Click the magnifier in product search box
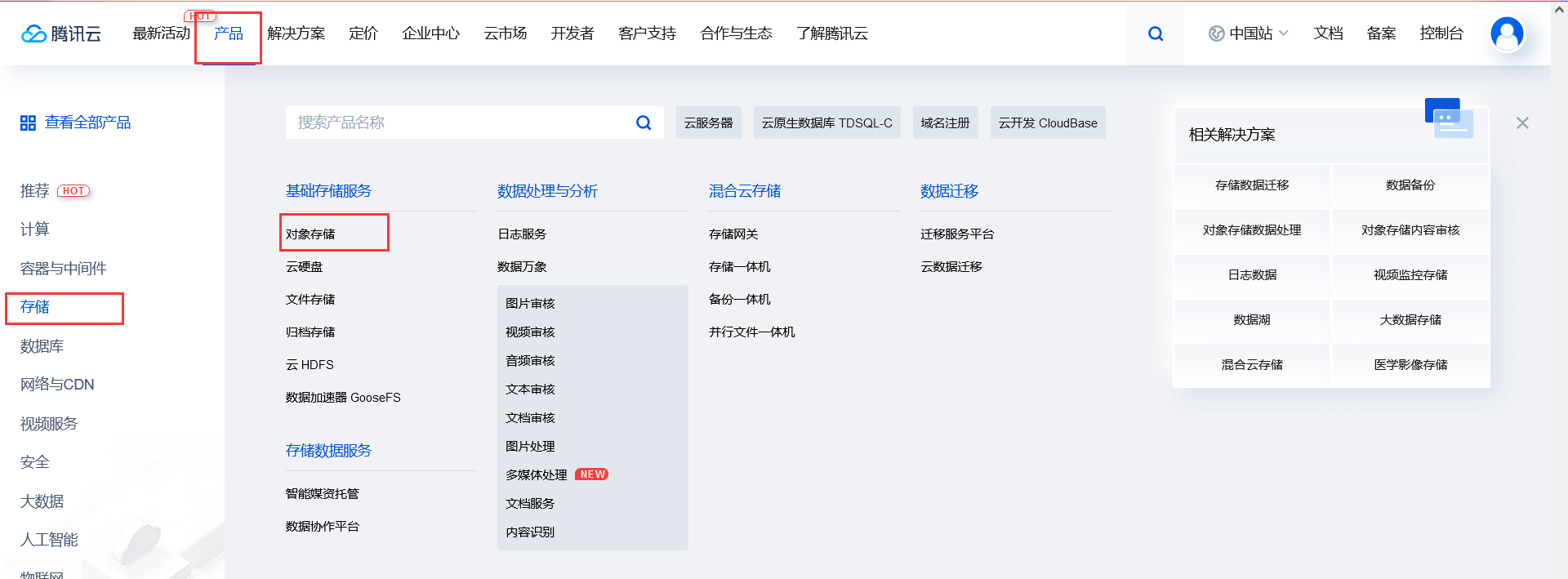This screenshot has width=1568, height=579. tap(644, 122)
